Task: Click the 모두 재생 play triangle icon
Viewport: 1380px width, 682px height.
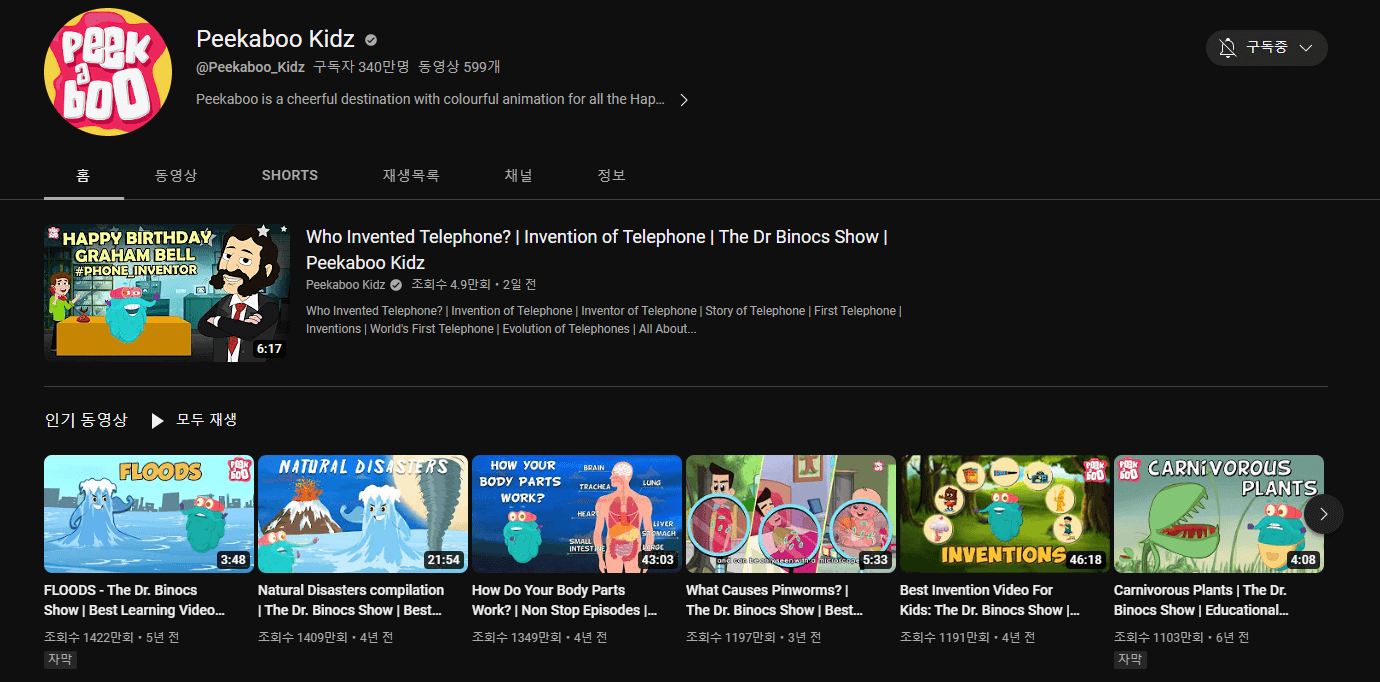Action: (x=157, y=421)
